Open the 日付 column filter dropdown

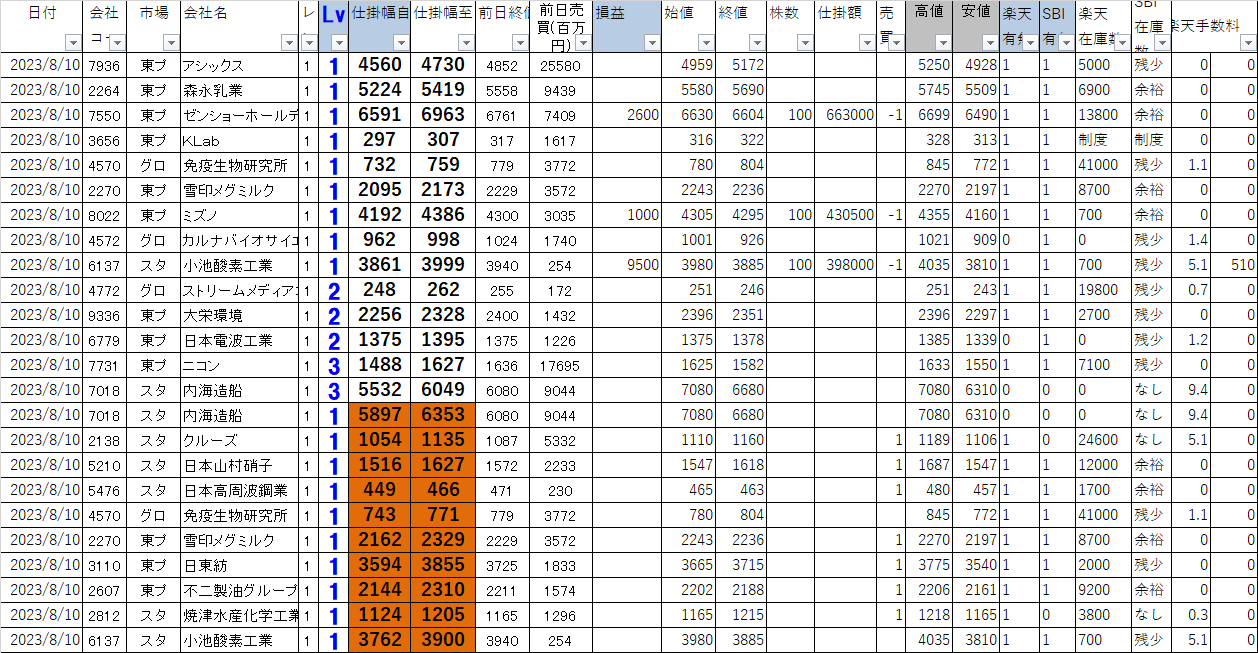click(x=72, y=43)
